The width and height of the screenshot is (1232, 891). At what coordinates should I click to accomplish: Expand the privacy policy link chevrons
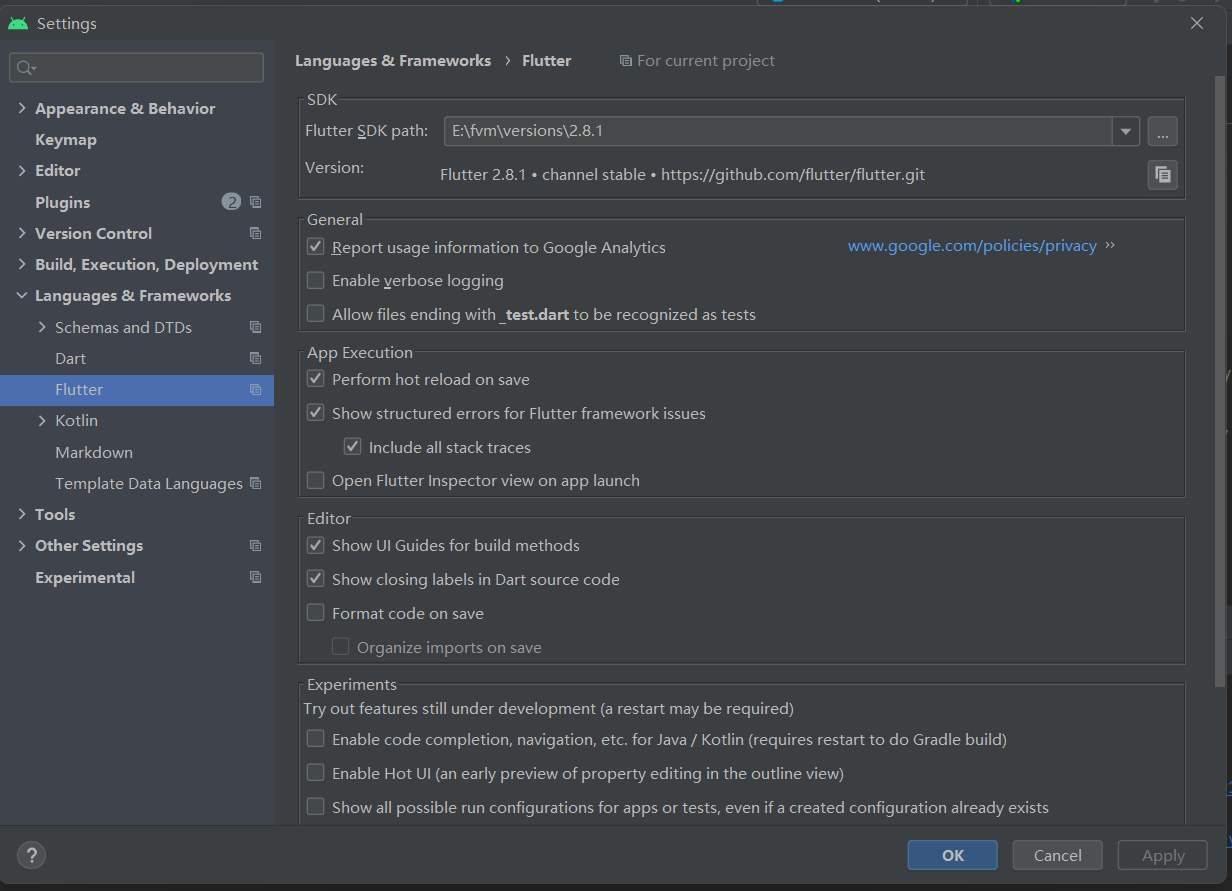(1110, 245)
